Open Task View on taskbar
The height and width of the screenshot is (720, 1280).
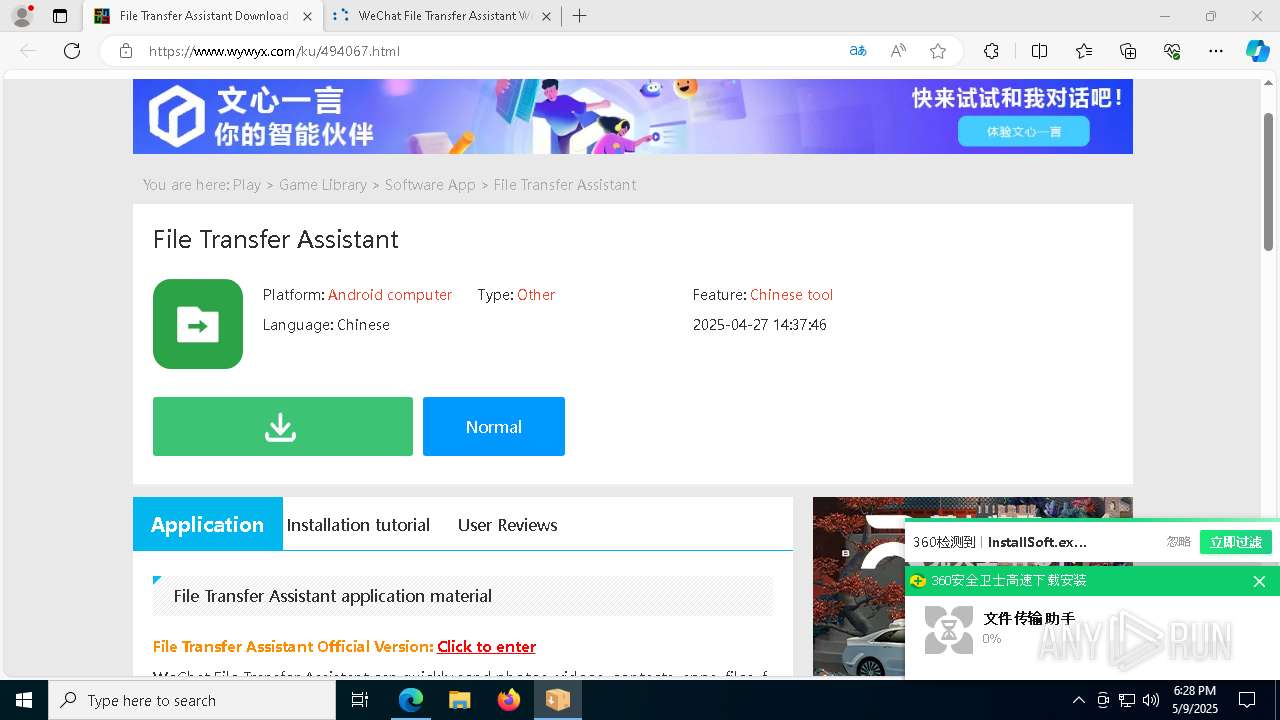[x=360, y=700]
